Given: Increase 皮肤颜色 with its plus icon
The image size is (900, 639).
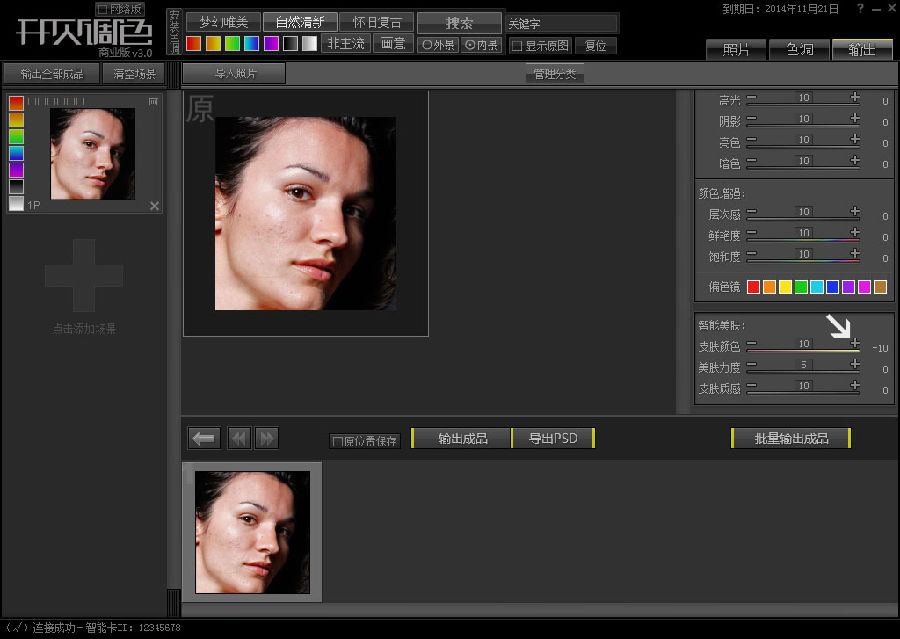Looking at the screenshot, I should pyautogui.click(x=855, y=344).
